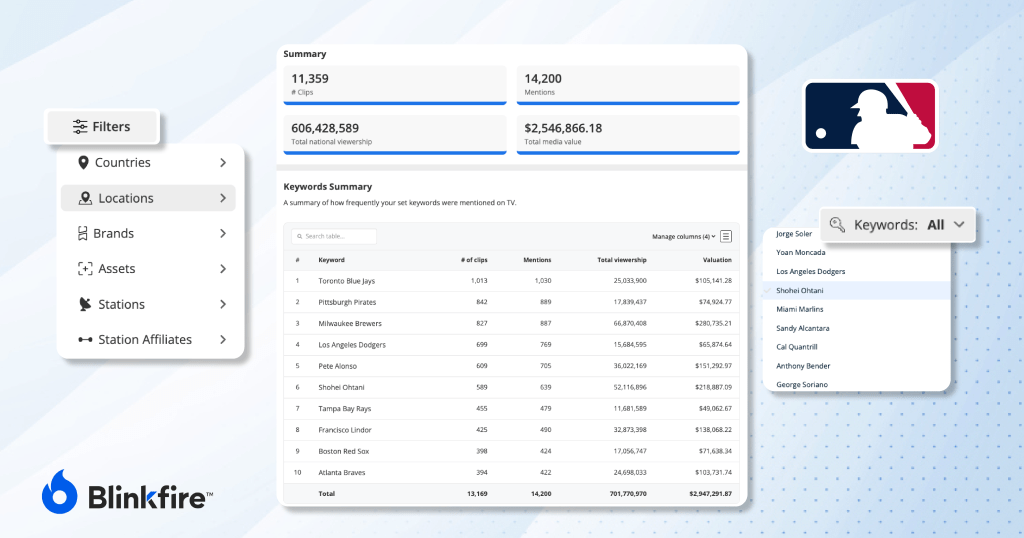The width and height of the screenshot is (1024, 538).
Task: Sort by # of clips column header
Action: point(474,260)
